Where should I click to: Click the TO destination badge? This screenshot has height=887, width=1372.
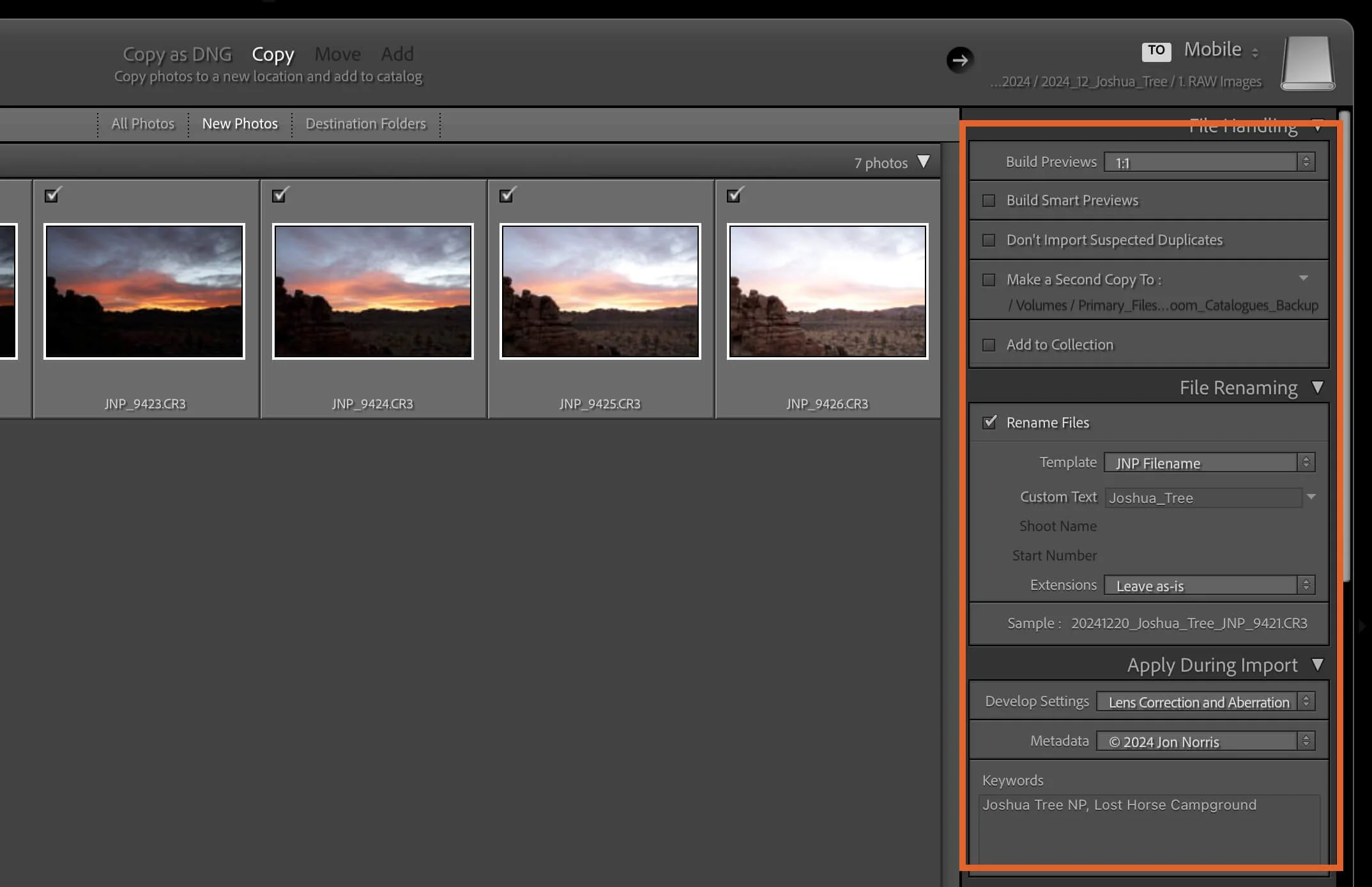1156,50
